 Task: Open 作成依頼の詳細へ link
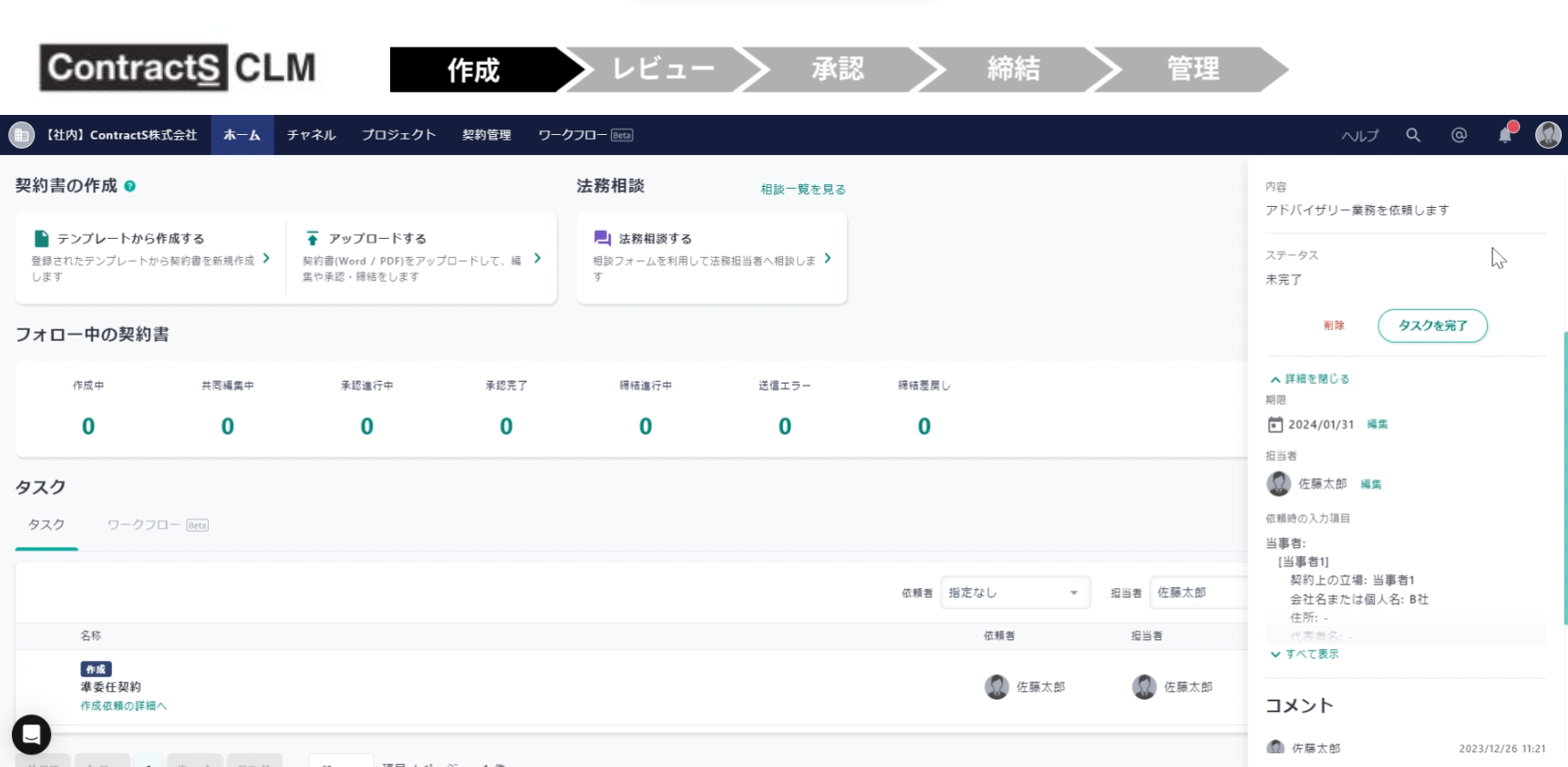click(x=123, y=706)
